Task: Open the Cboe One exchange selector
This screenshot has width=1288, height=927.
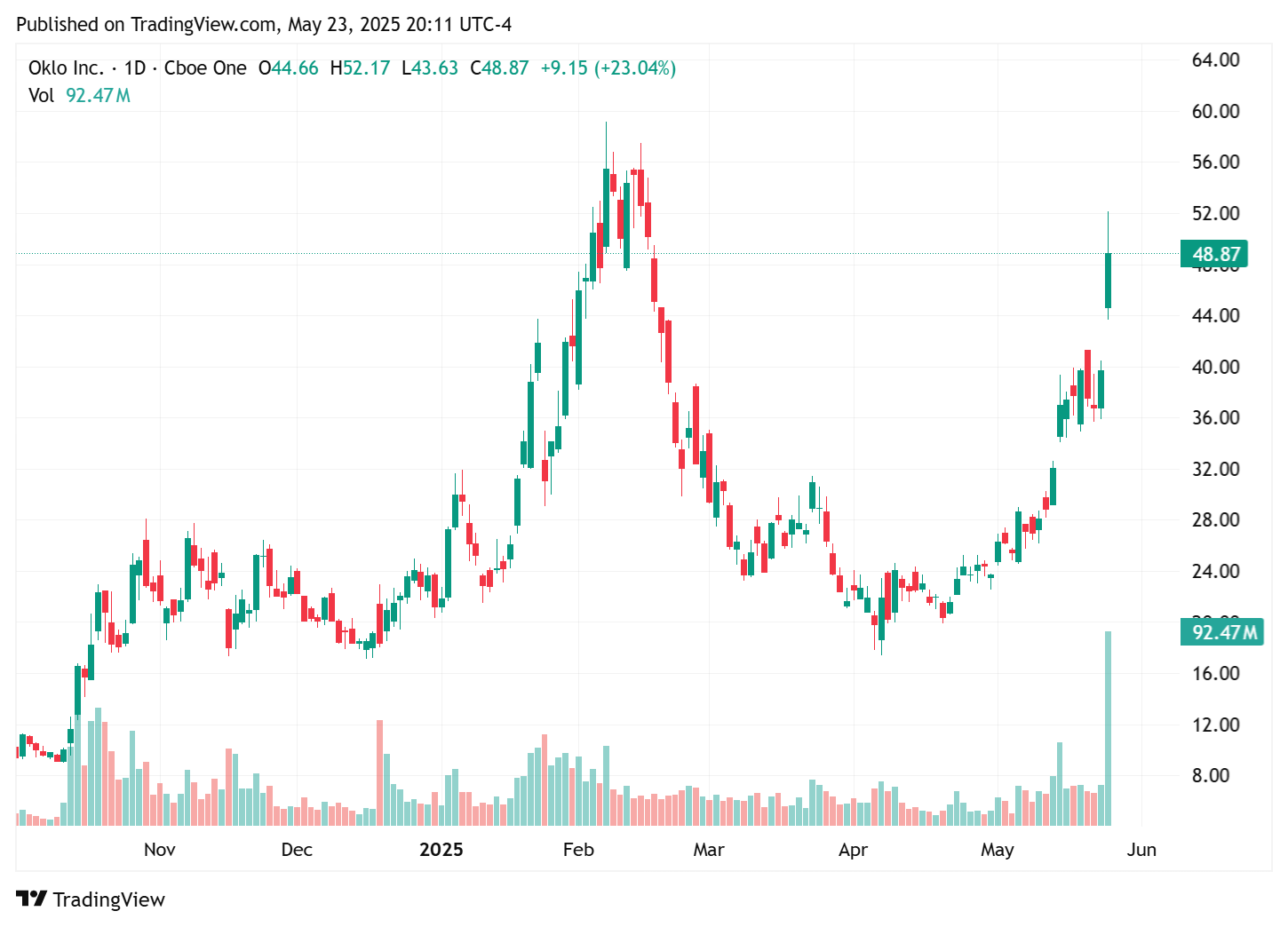Action: (x=205, y=67)
